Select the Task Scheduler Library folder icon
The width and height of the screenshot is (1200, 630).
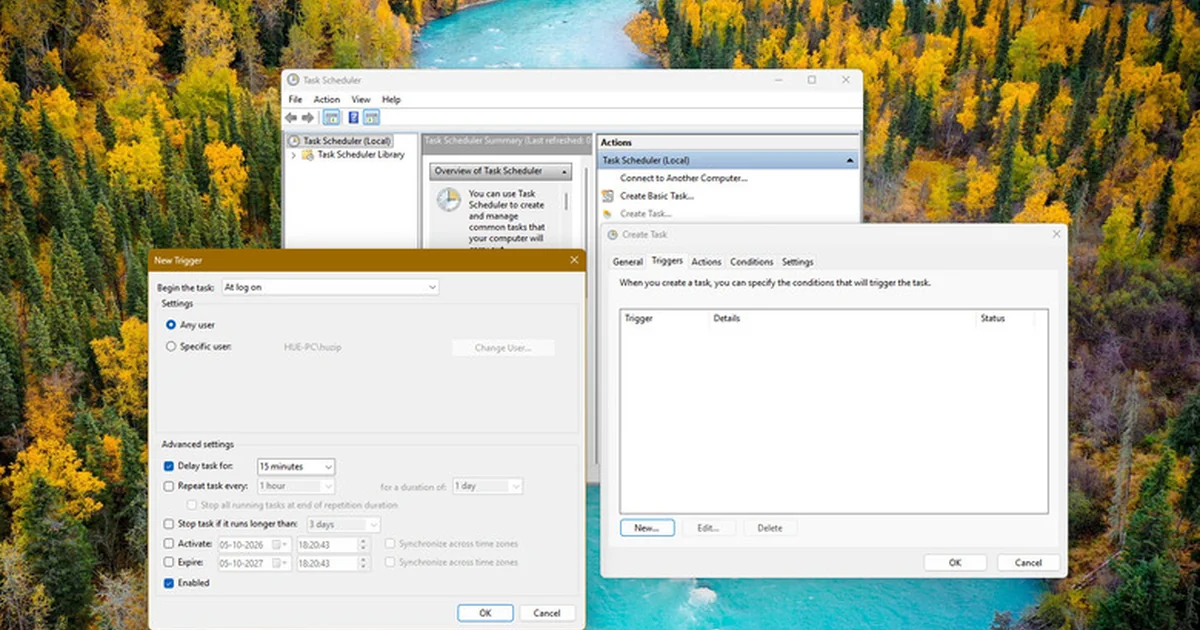(308, 155)
